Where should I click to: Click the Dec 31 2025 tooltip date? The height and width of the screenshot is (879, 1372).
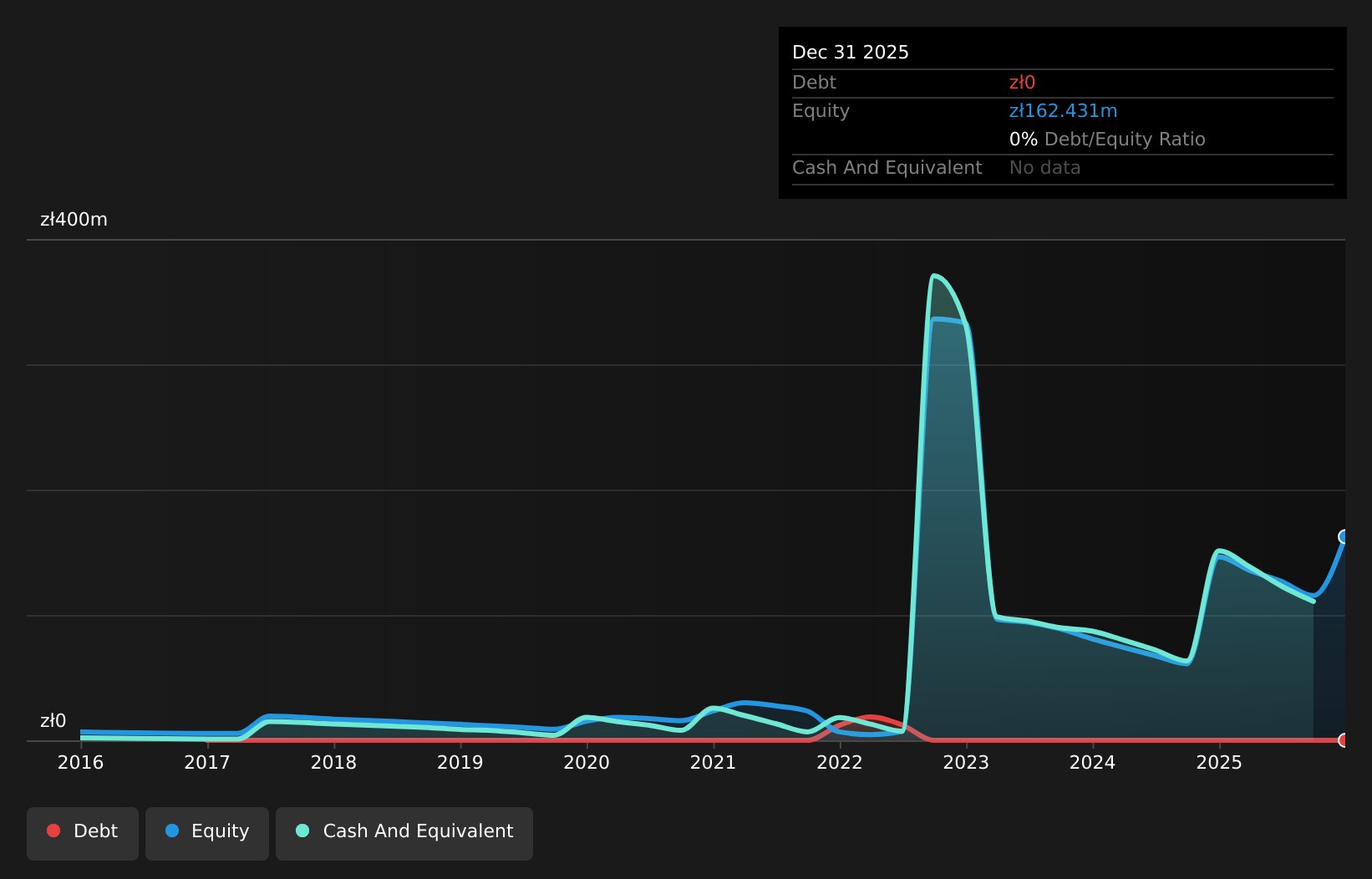pyautogui.click(x=851, y=53)
